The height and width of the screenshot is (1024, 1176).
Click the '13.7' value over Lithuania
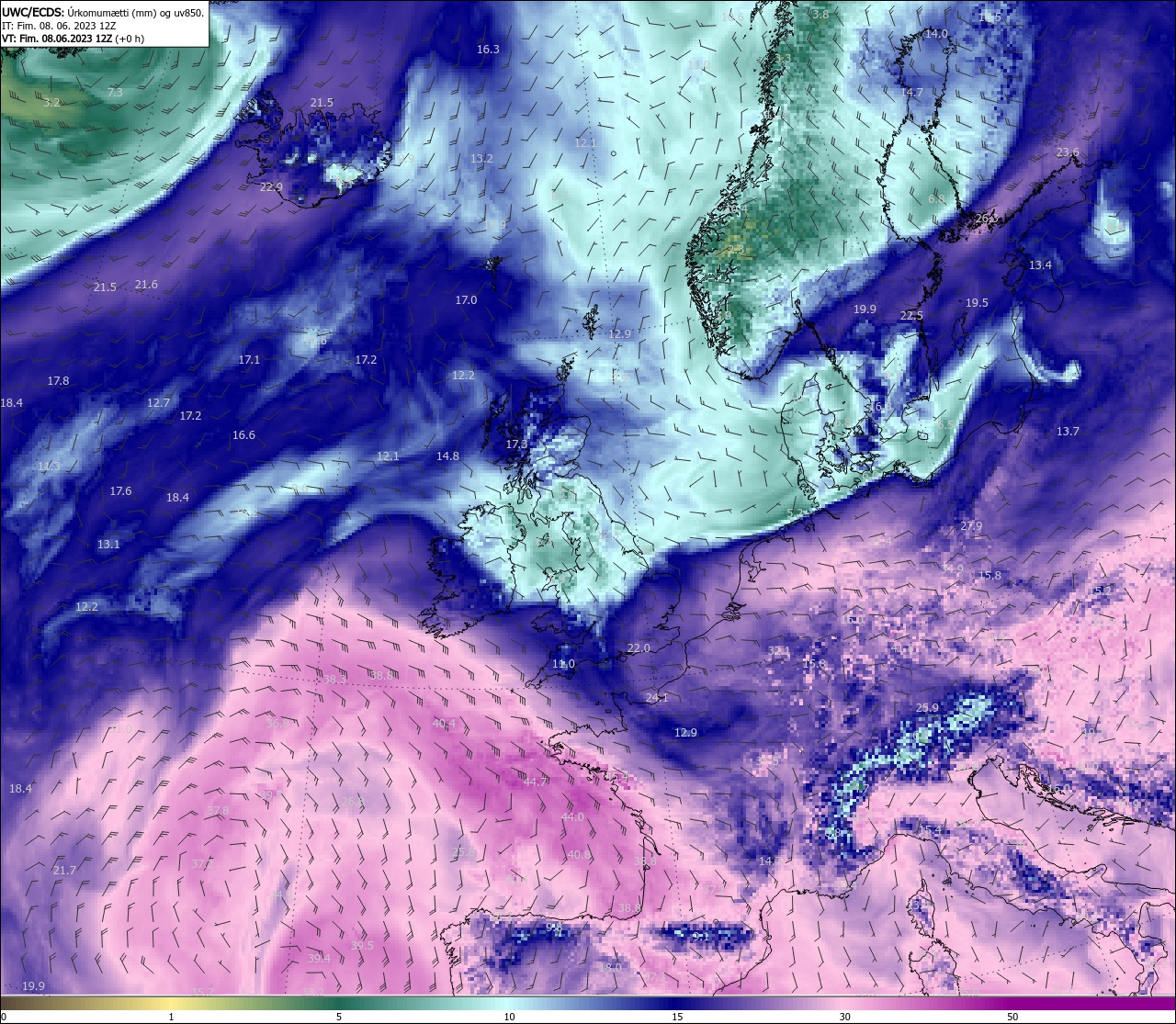click(1068, 432)
